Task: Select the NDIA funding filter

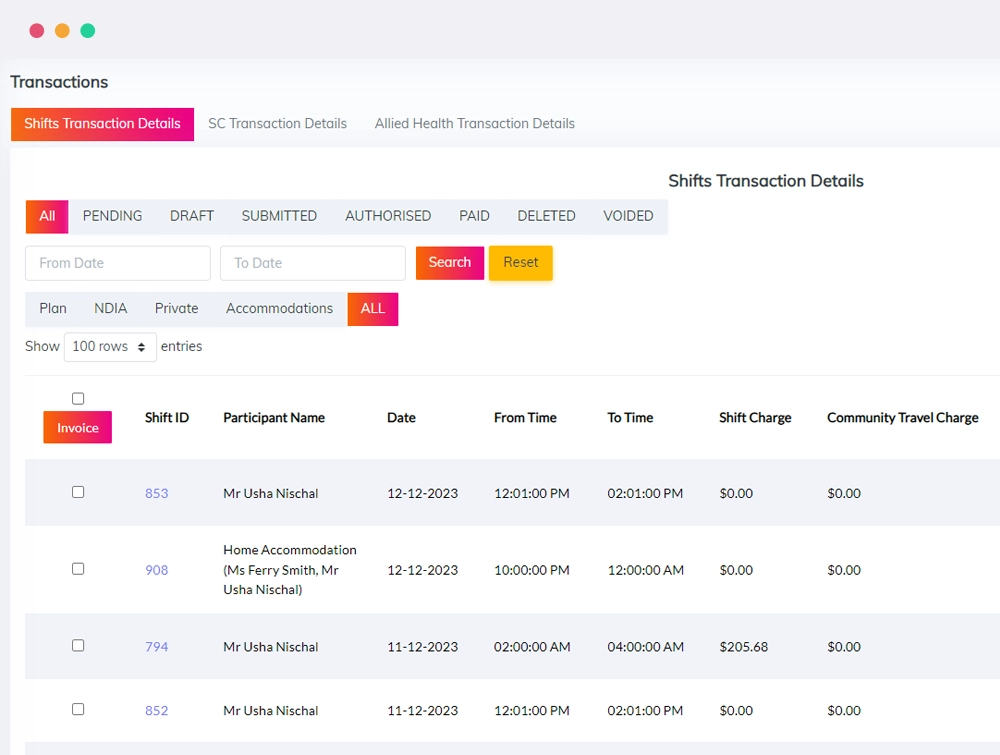Action: tap(110, 309)
